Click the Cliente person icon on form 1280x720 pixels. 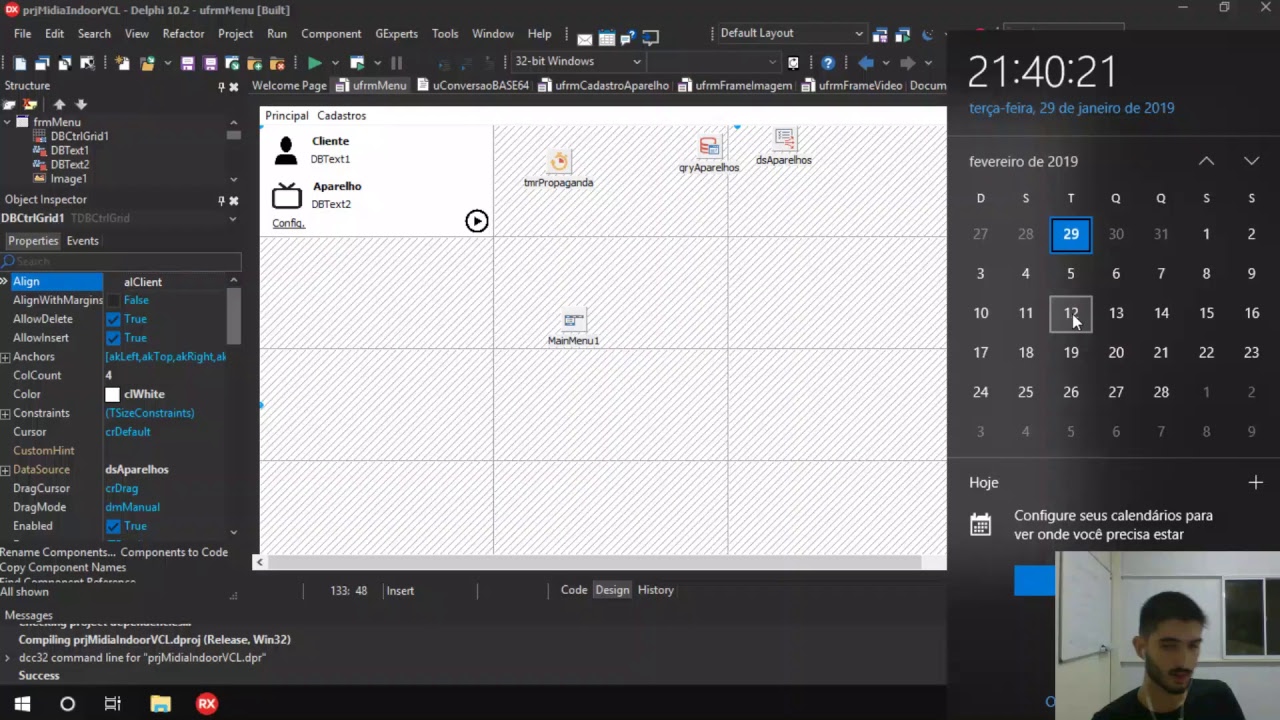[286, 150]
